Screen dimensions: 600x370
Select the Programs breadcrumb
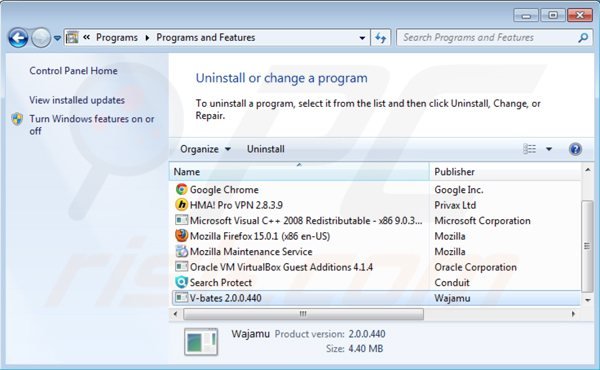(117, 37)
